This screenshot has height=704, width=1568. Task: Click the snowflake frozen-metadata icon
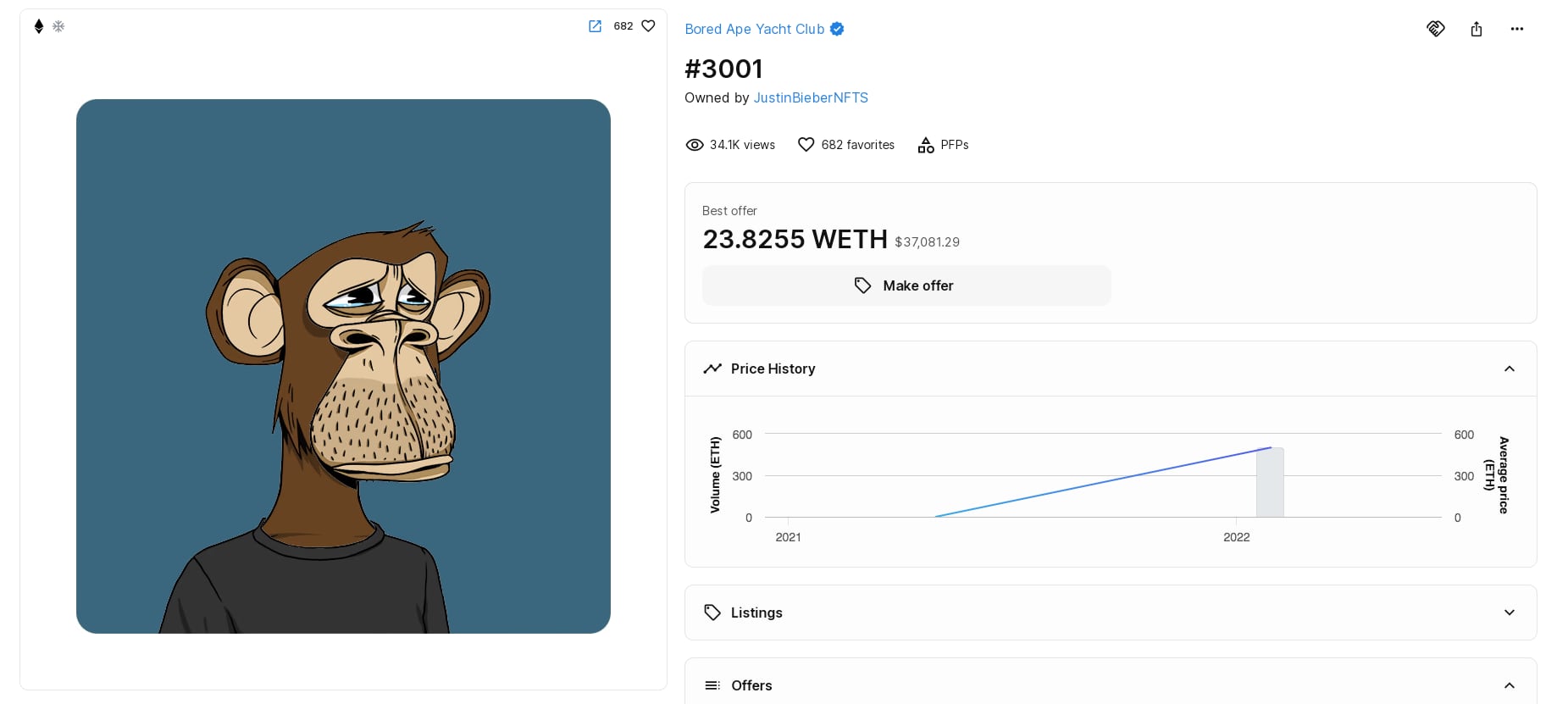coord(58,26)
